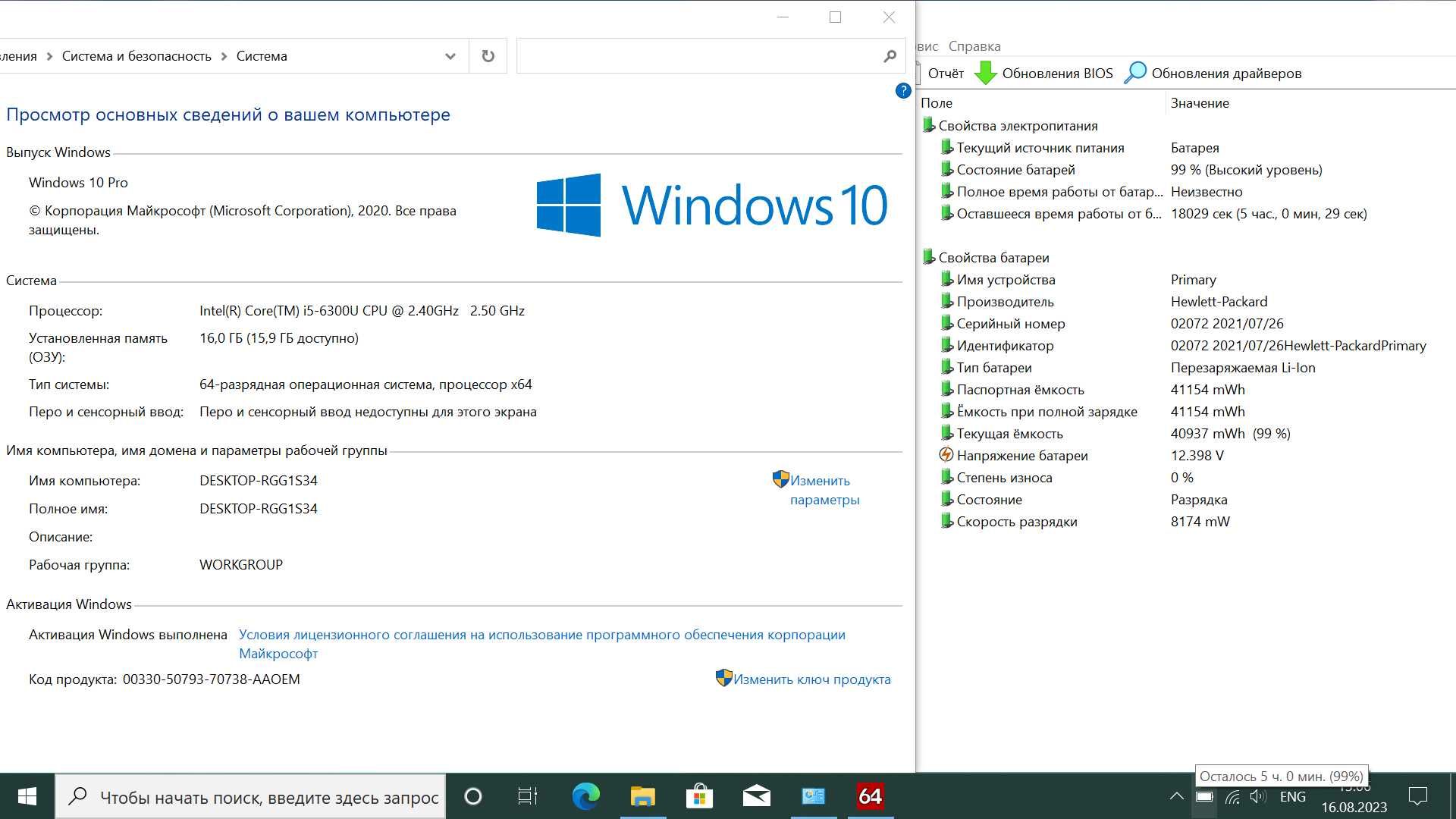
Task: Click the taskbar search box
Action: pos(250,797)
